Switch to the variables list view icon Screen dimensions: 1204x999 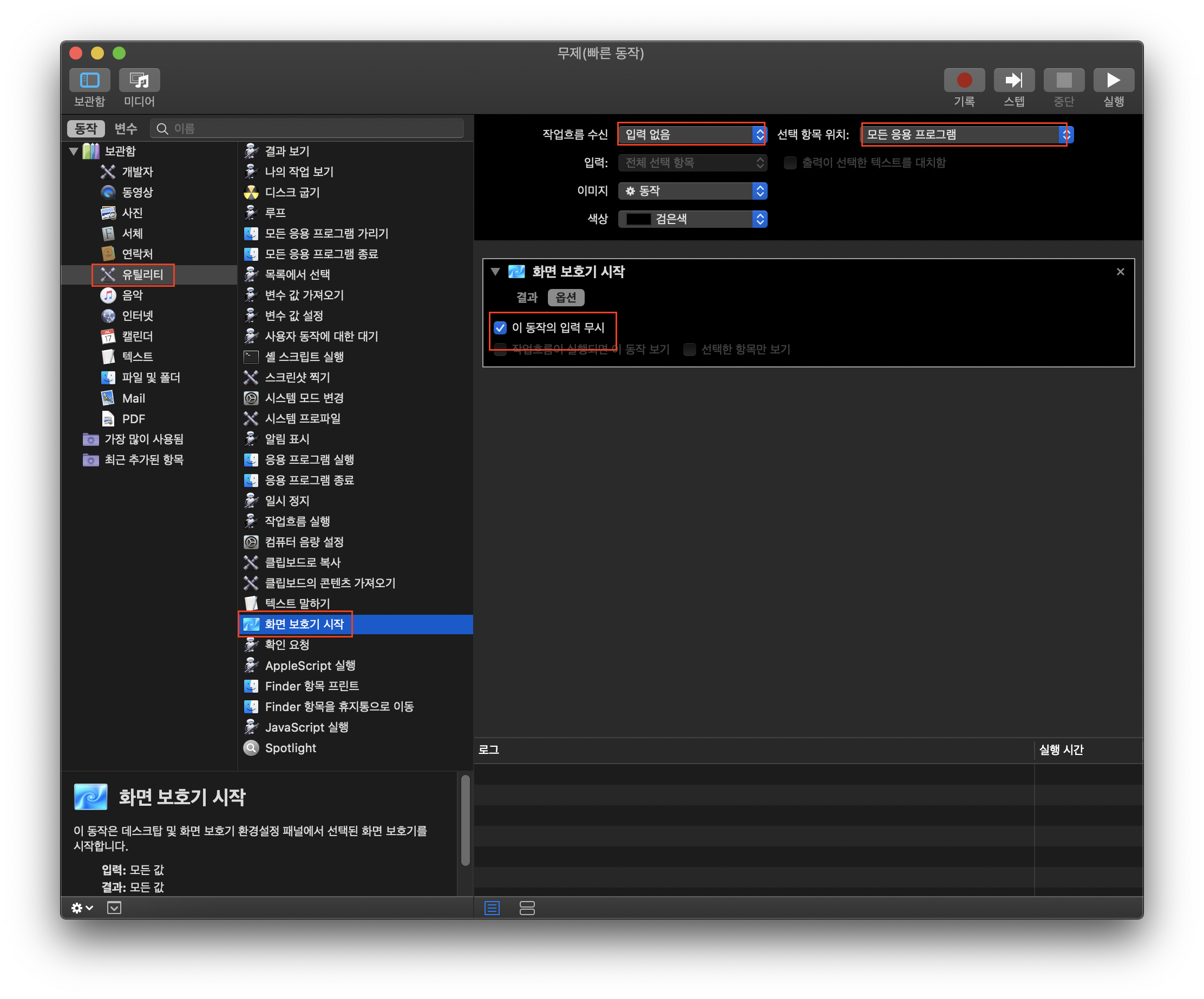point(526,908)
